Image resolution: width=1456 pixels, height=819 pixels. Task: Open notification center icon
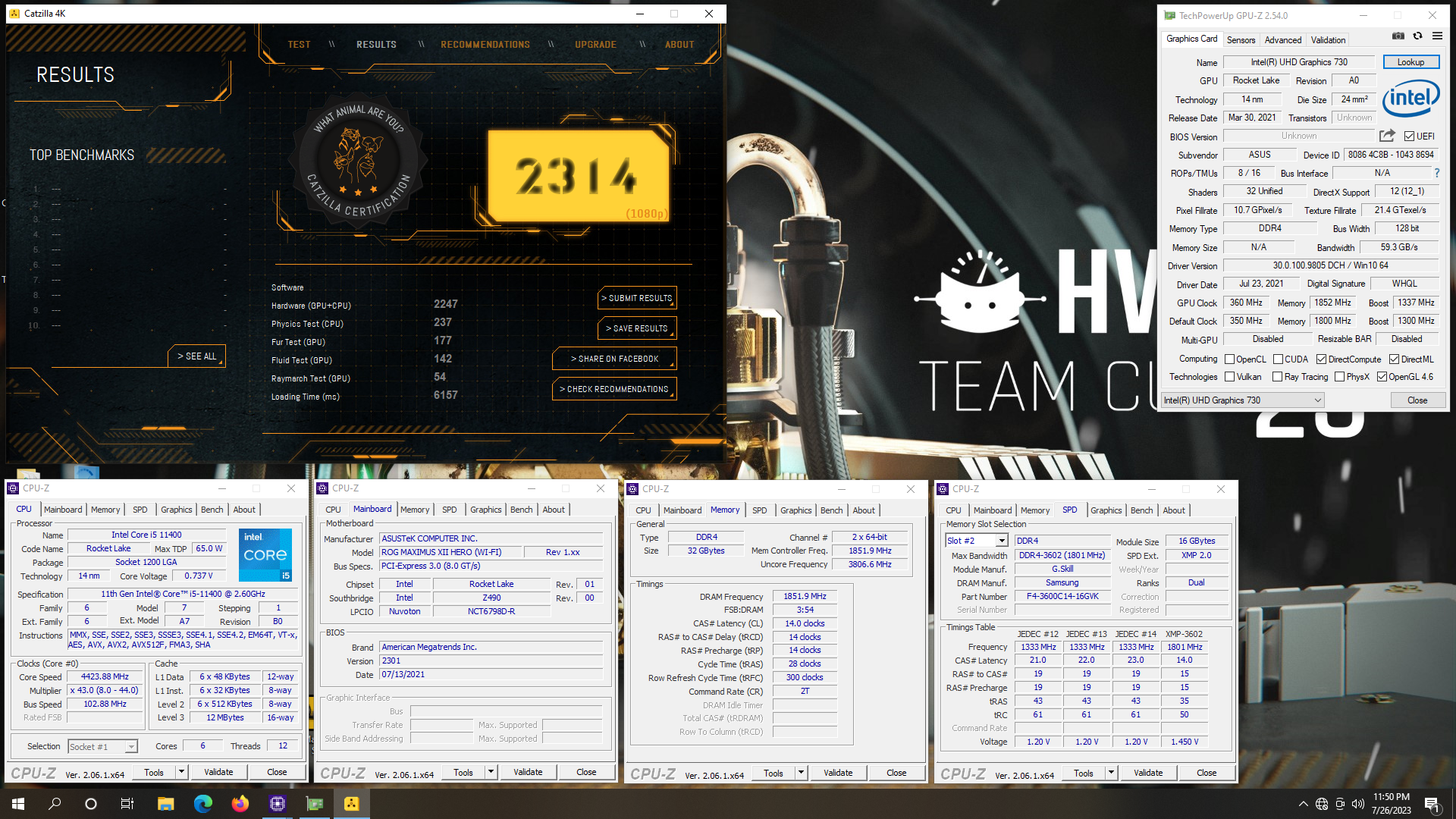1432,804
